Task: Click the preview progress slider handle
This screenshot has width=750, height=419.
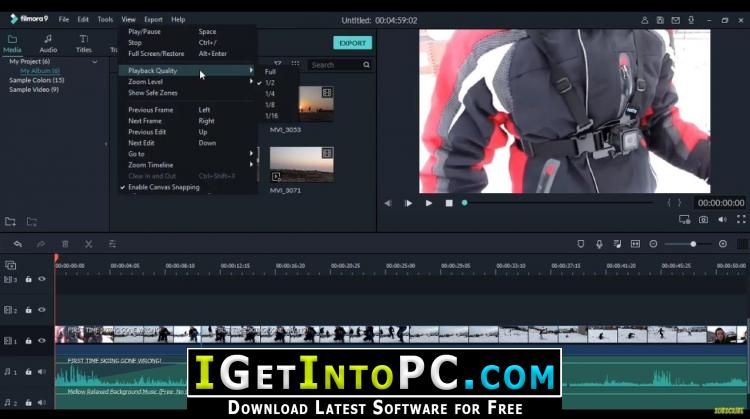Action: coord(464,203)
